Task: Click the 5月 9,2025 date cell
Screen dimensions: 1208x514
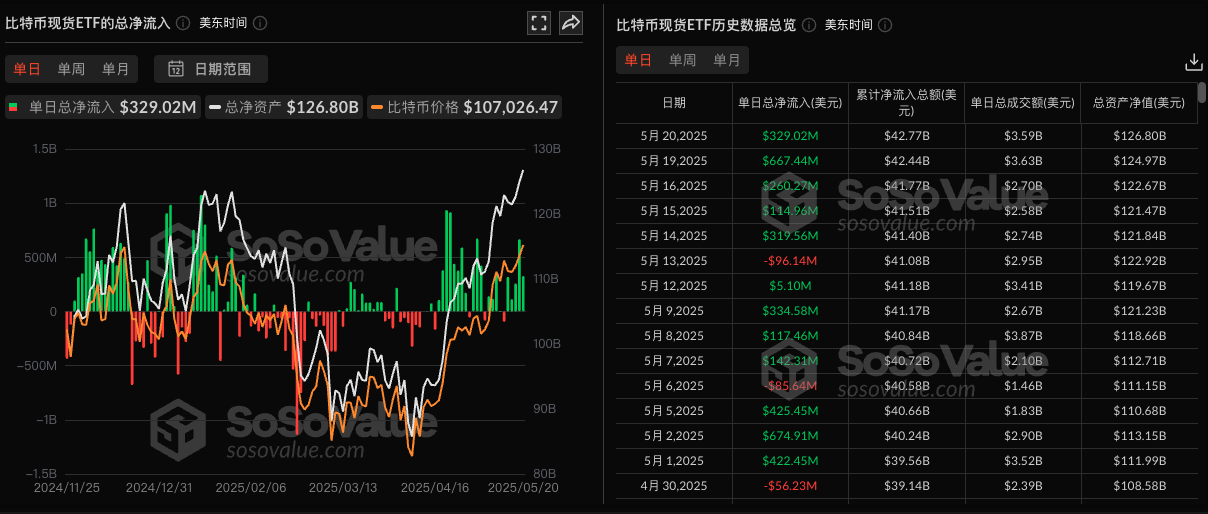Action: pyautogui.click(x=674, y=310)
